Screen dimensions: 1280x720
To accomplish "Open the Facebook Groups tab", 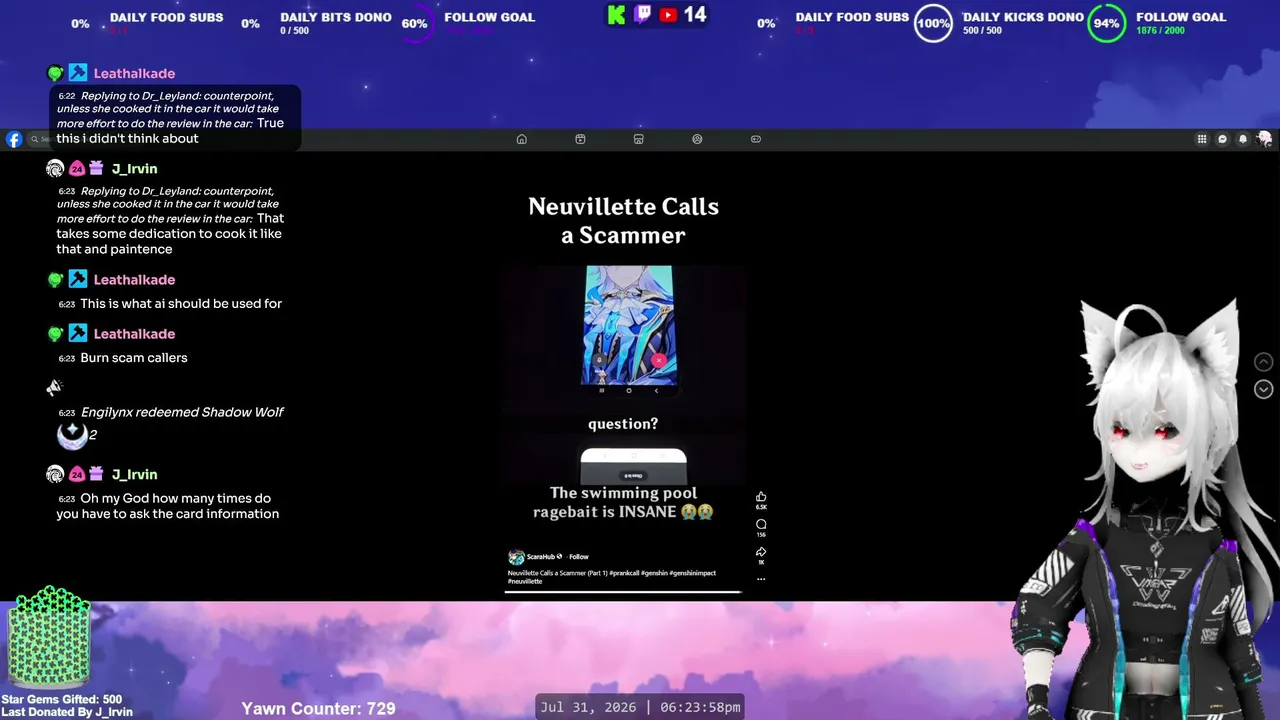I will tap(697, 139).
